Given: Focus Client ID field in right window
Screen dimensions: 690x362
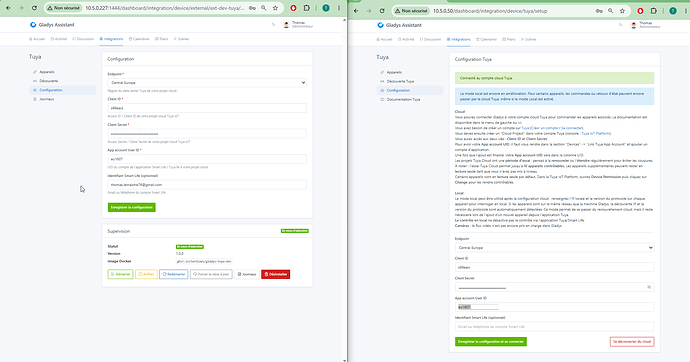Looking at the screenshot, I should point(554,267).
